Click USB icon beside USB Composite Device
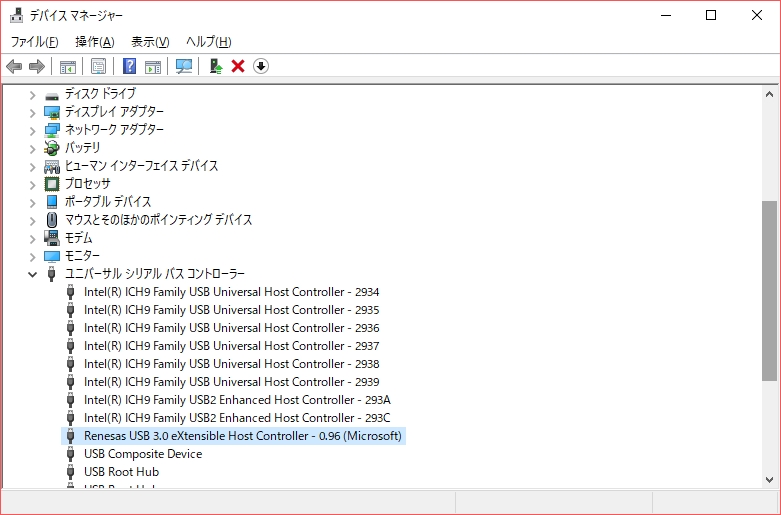The height and width of the screenshot is (515, 781). 70,454
